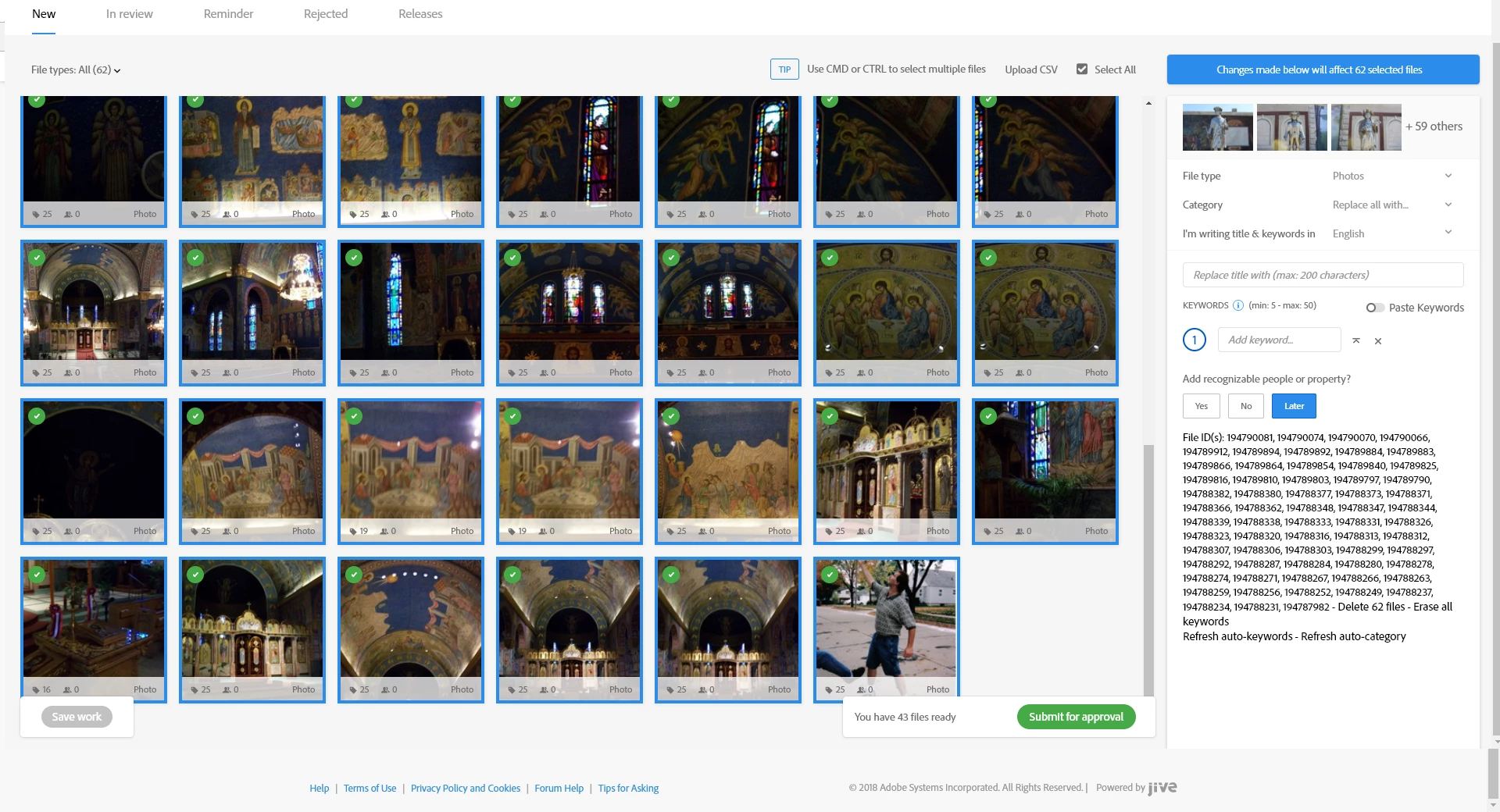Click the numbered circle for keyword 1
This screenshot has width=1500, height=812.
[x=1194, y=340]
